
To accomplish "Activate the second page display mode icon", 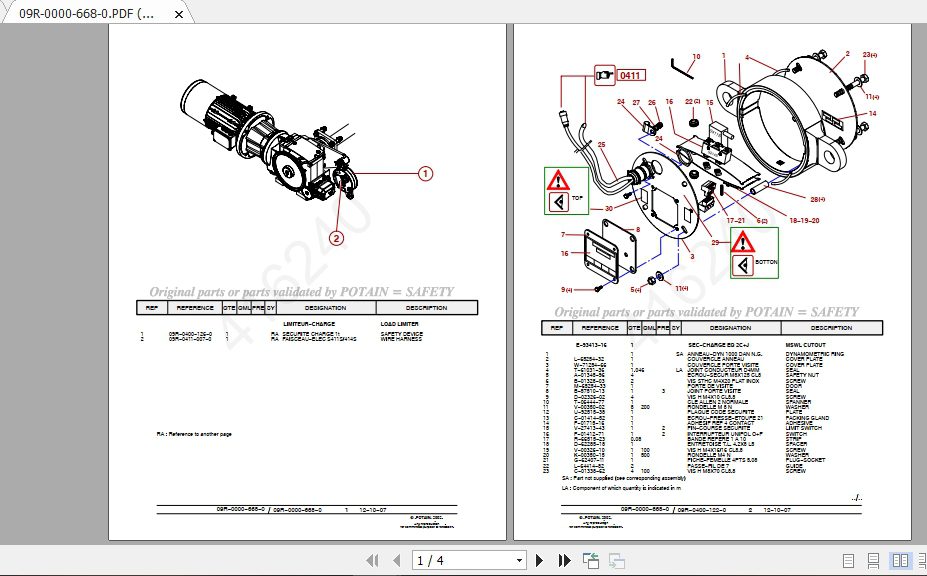I will (873, 560).
